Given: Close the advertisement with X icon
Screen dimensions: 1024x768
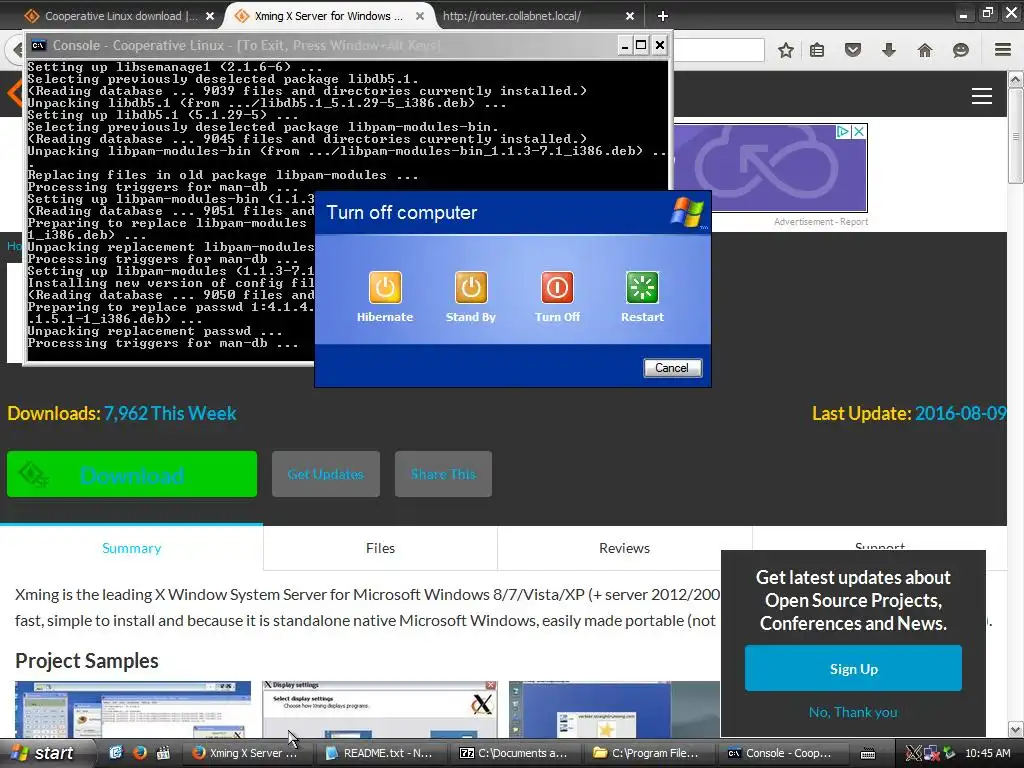Looking at the screenshot, I should [x=859, y=131].
